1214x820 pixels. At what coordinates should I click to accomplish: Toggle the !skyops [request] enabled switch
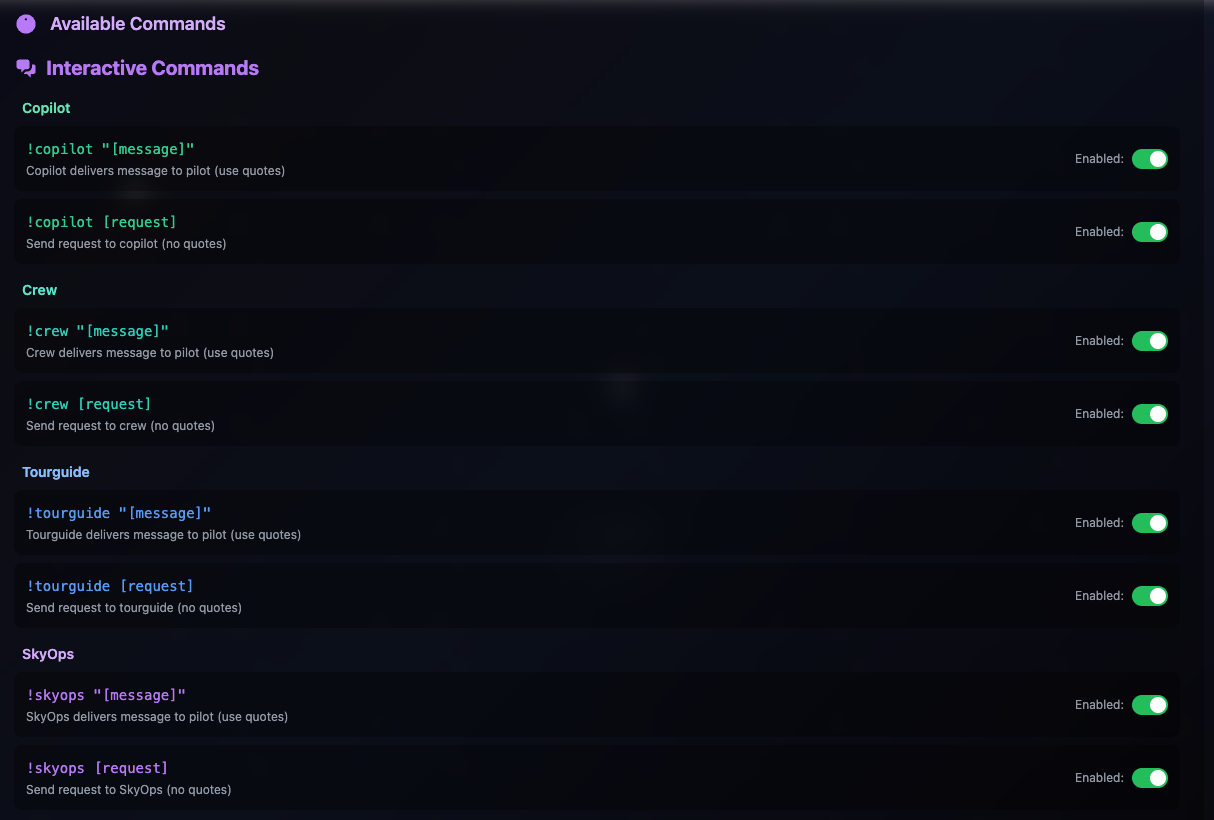(x=1149, y=778)
